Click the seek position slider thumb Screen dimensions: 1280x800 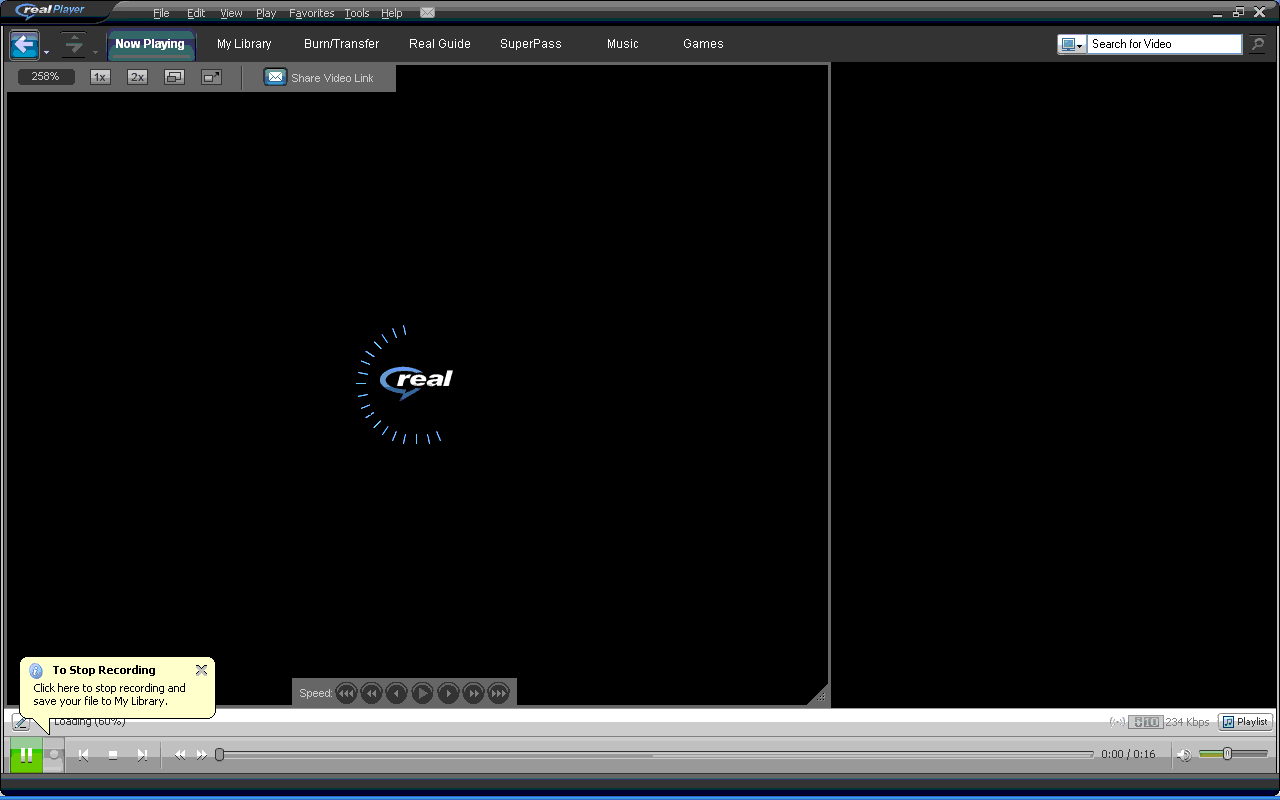pos(220,755)
